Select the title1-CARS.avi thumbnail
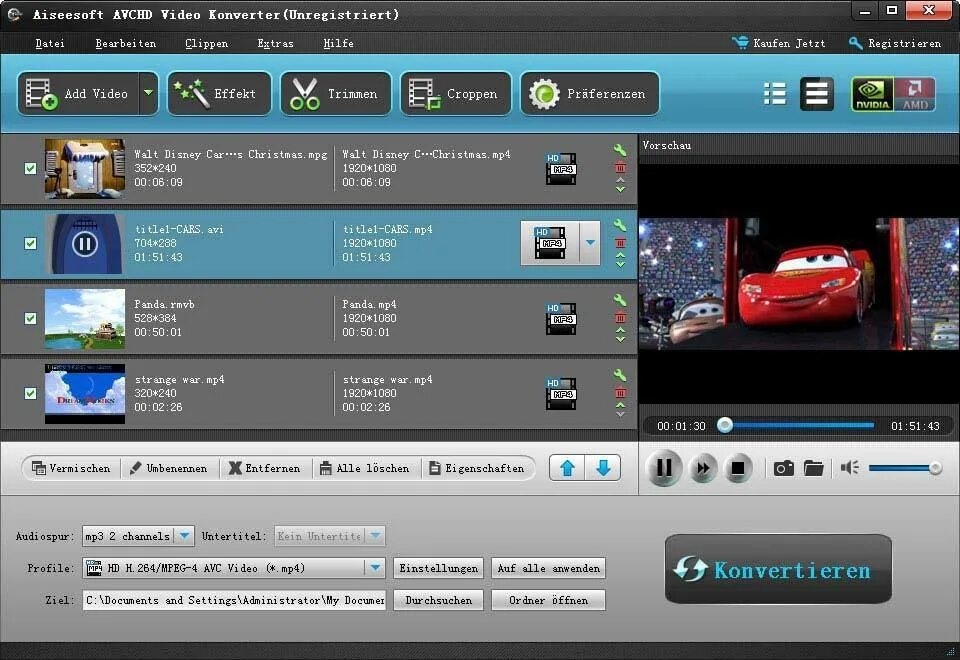 84,243
